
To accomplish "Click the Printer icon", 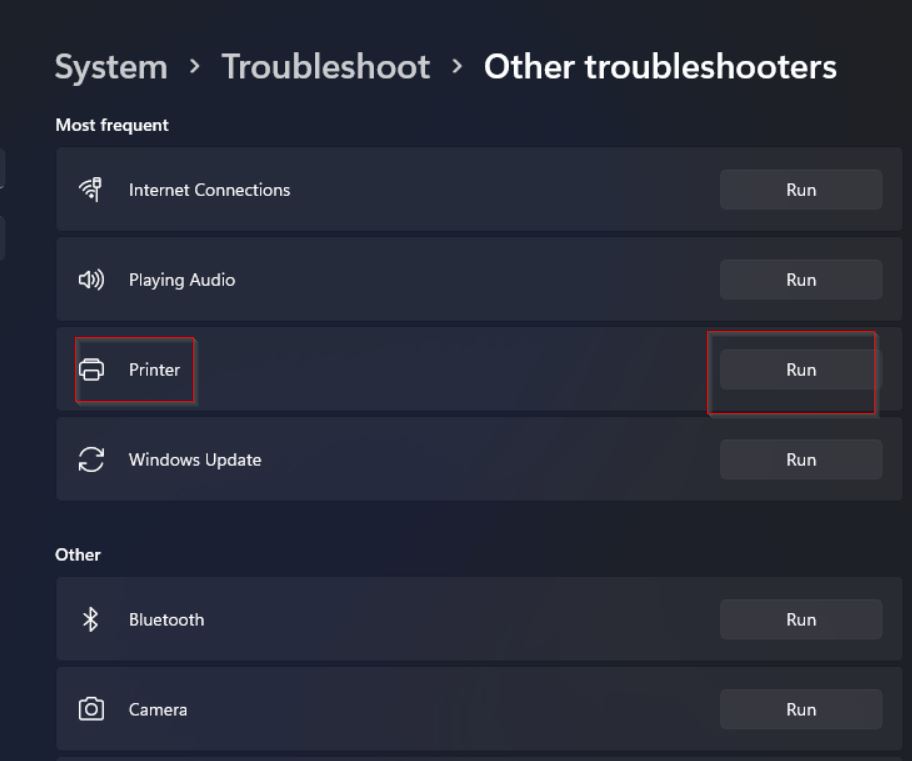I will tap(91, 370).
